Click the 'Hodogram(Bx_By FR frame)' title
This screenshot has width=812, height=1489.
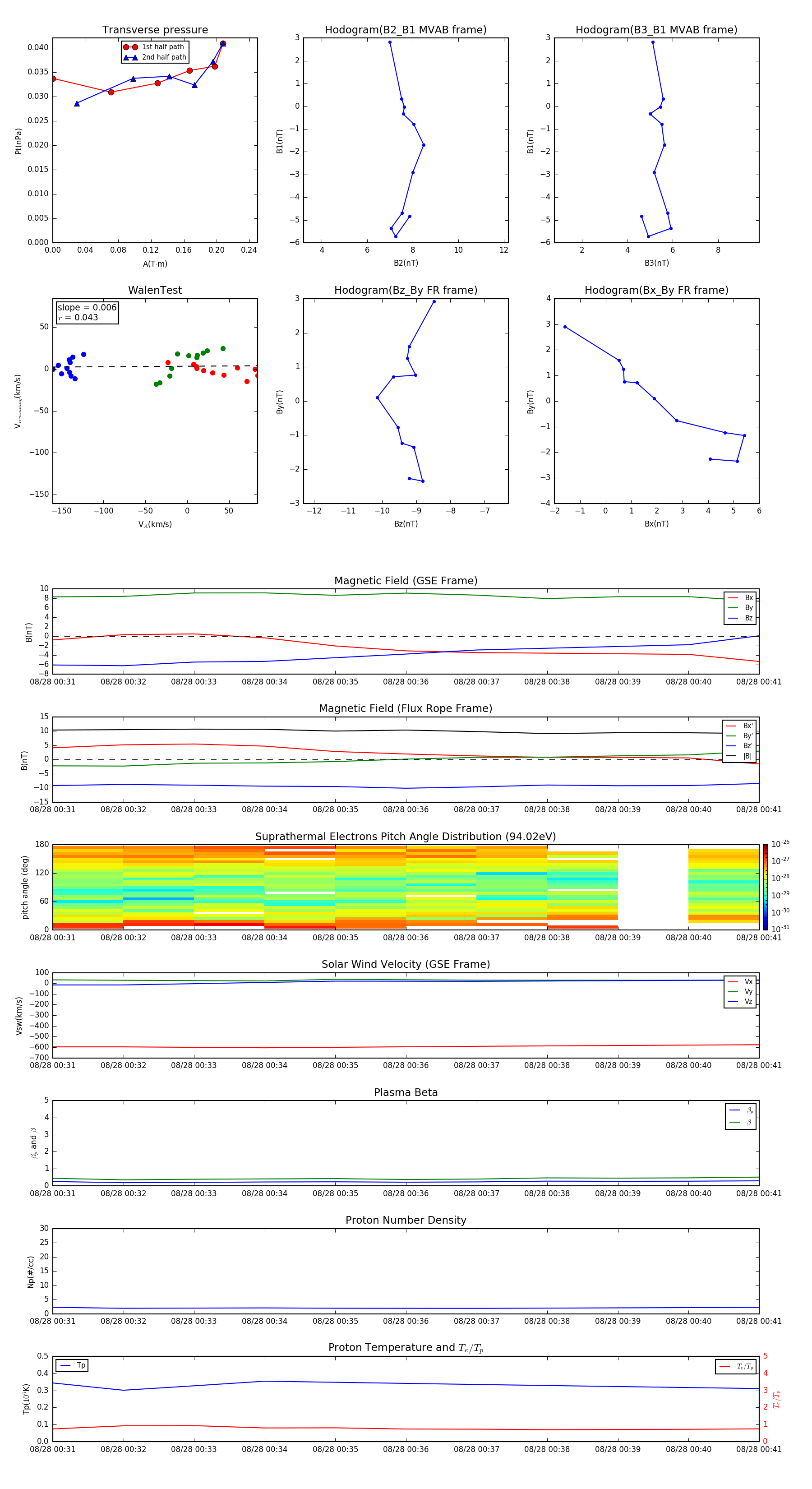tap(656, 290)
